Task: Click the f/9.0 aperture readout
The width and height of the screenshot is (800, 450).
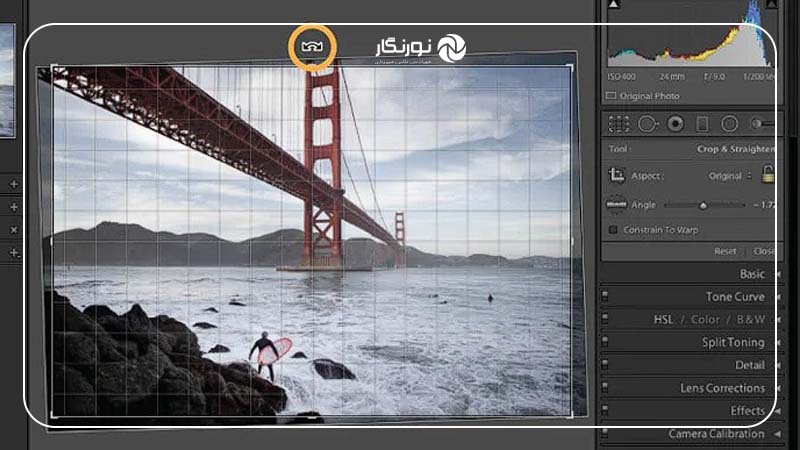Action: click(x=714, y=77)
